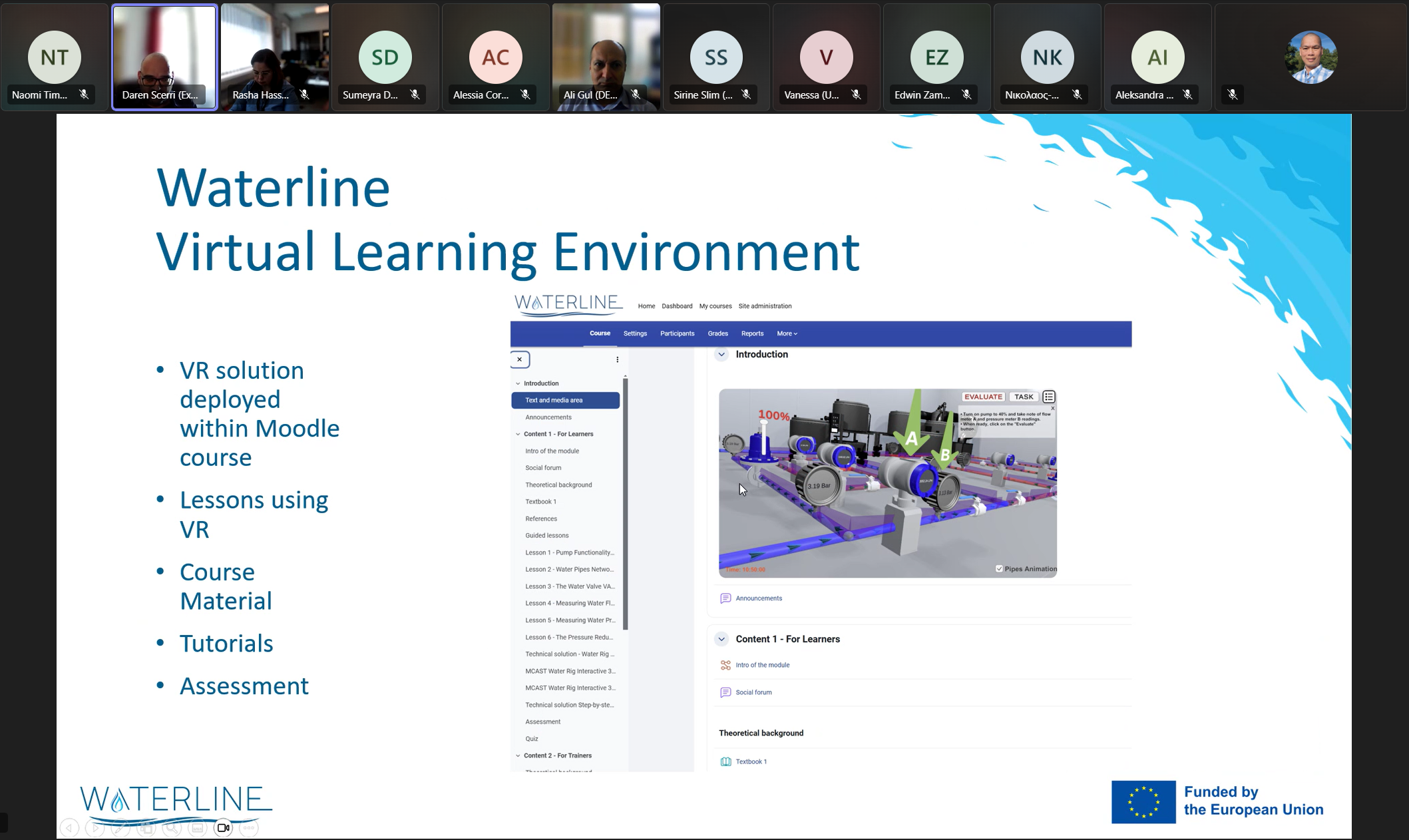Image resolution: width=1409 pixels, height=840 pixels.
Task: Toggle the Pipes Animation checkbox
Action: coord(999,568)
